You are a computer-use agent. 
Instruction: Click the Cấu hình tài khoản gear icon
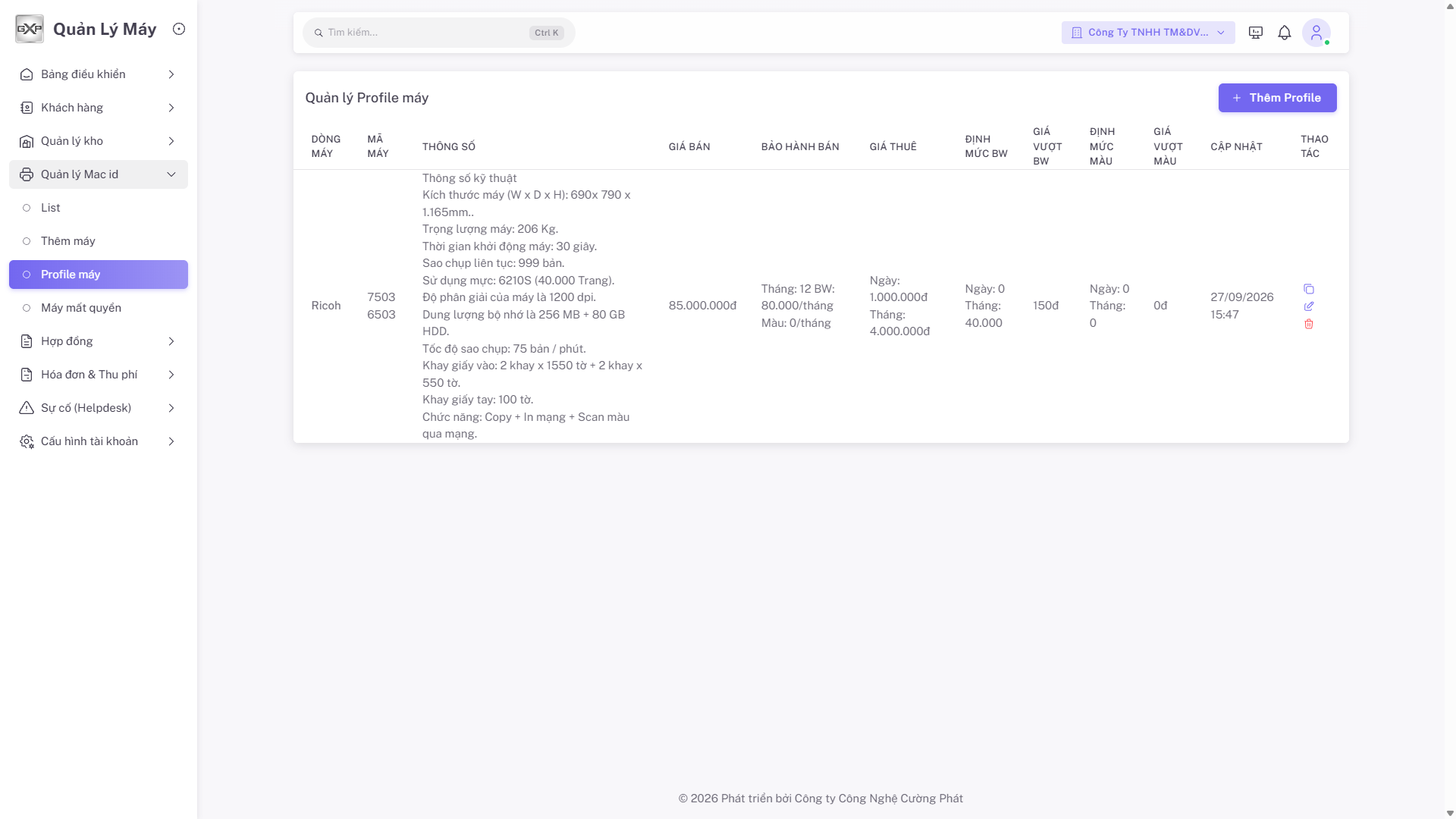27,441
